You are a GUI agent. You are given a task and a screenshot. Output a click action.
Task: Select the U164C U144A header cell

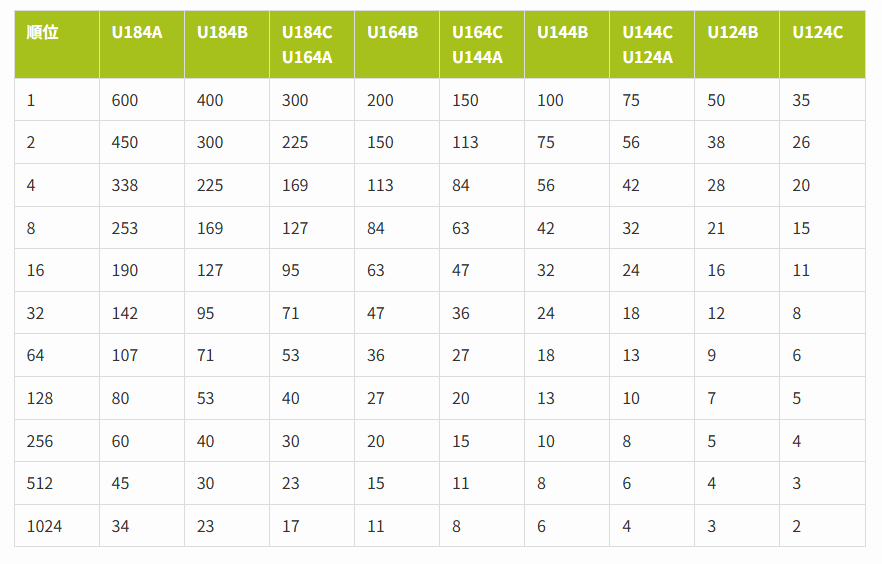point(477,45)
